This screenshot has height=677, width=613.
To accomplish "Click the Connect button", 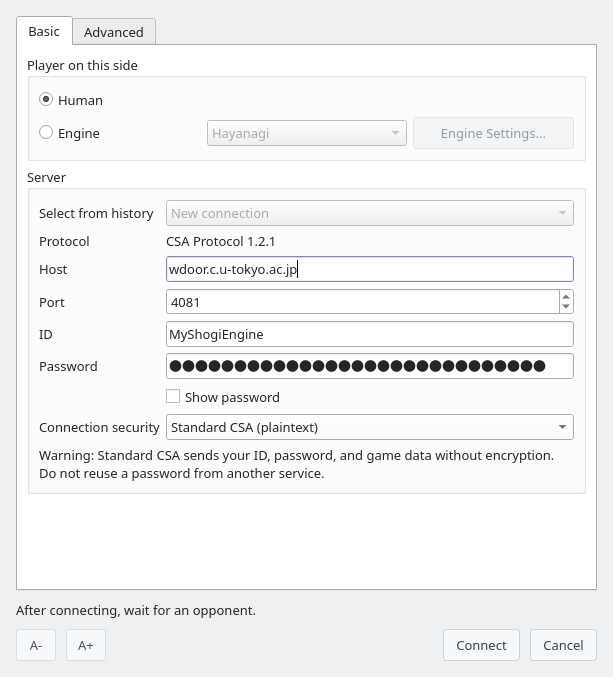I will tap(481, 645).
